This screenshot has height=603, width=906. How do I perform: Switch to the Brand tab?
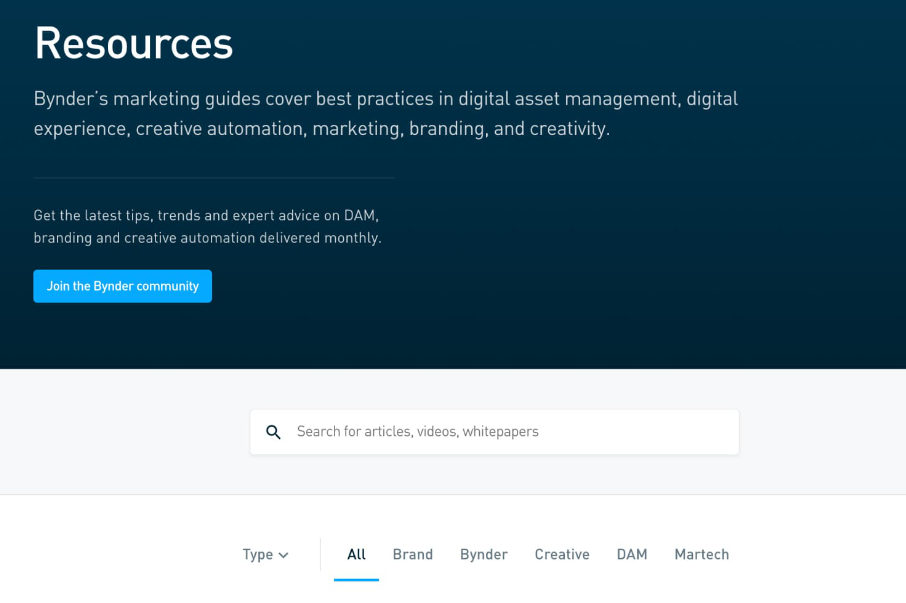(x=413, y=554)
